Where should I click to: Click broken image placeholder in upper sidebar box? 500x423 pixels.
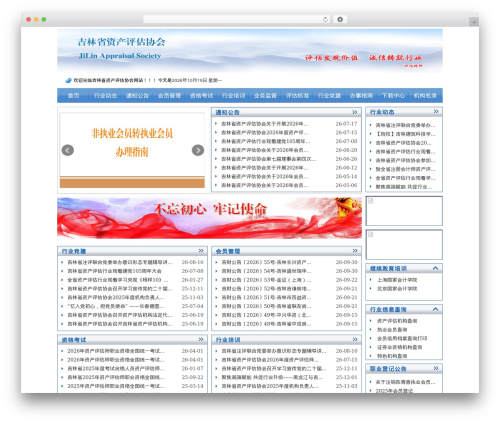click(x=371, y=201)
